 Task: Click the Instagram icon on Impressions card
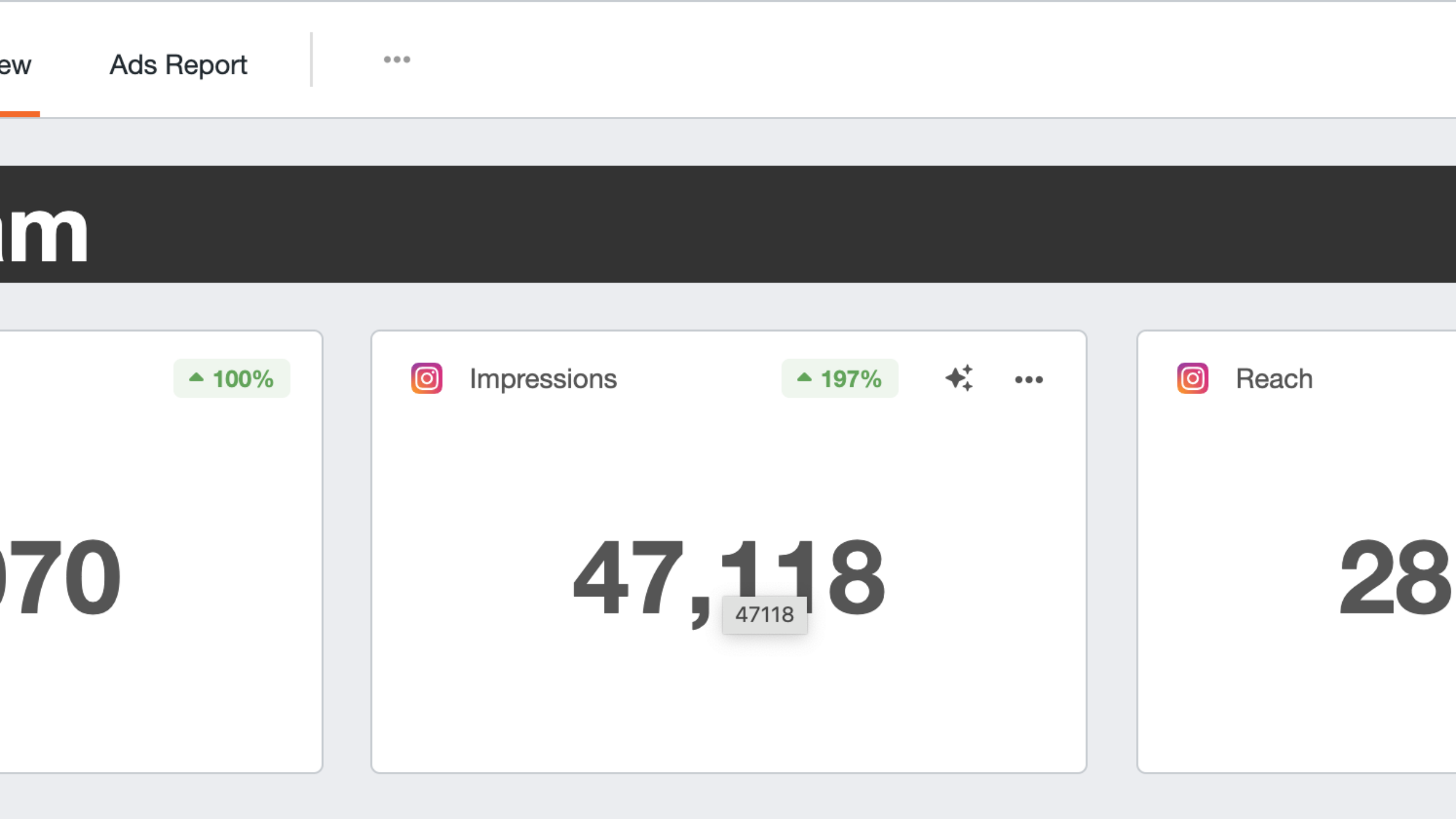pyautogui.click(x=427, y=378)
